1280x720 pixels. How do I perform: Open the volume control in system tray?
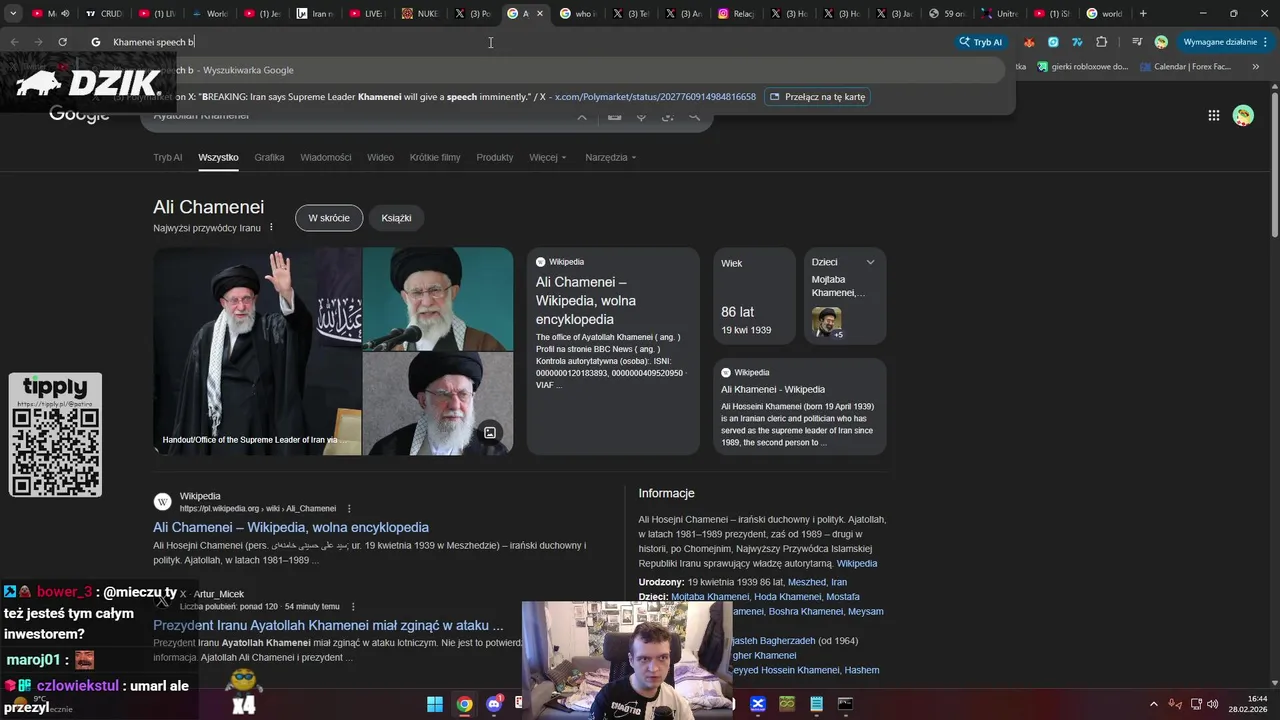[1212, 704]
